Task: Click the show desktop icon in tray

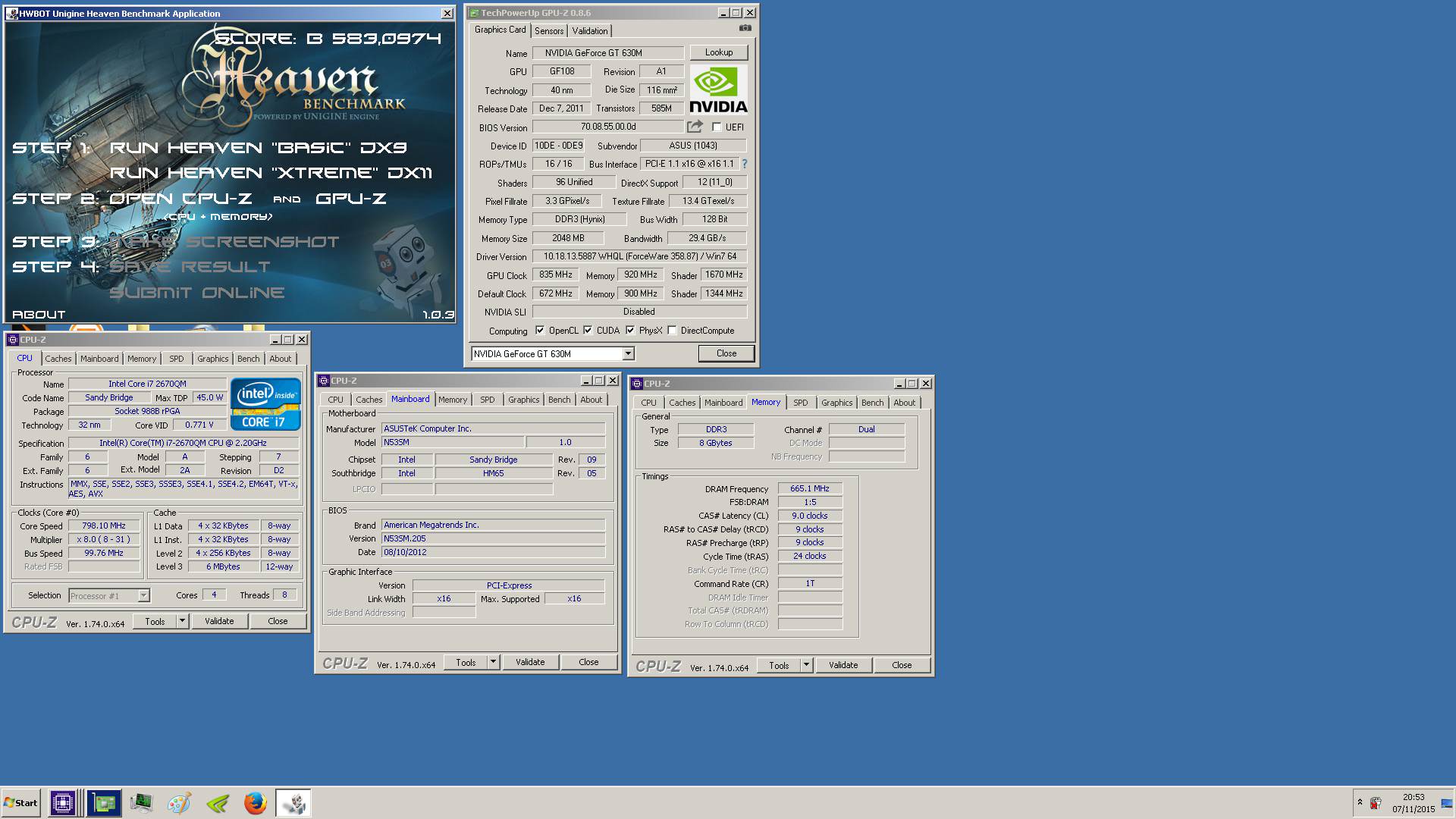Action: [x=1446, y=803]
